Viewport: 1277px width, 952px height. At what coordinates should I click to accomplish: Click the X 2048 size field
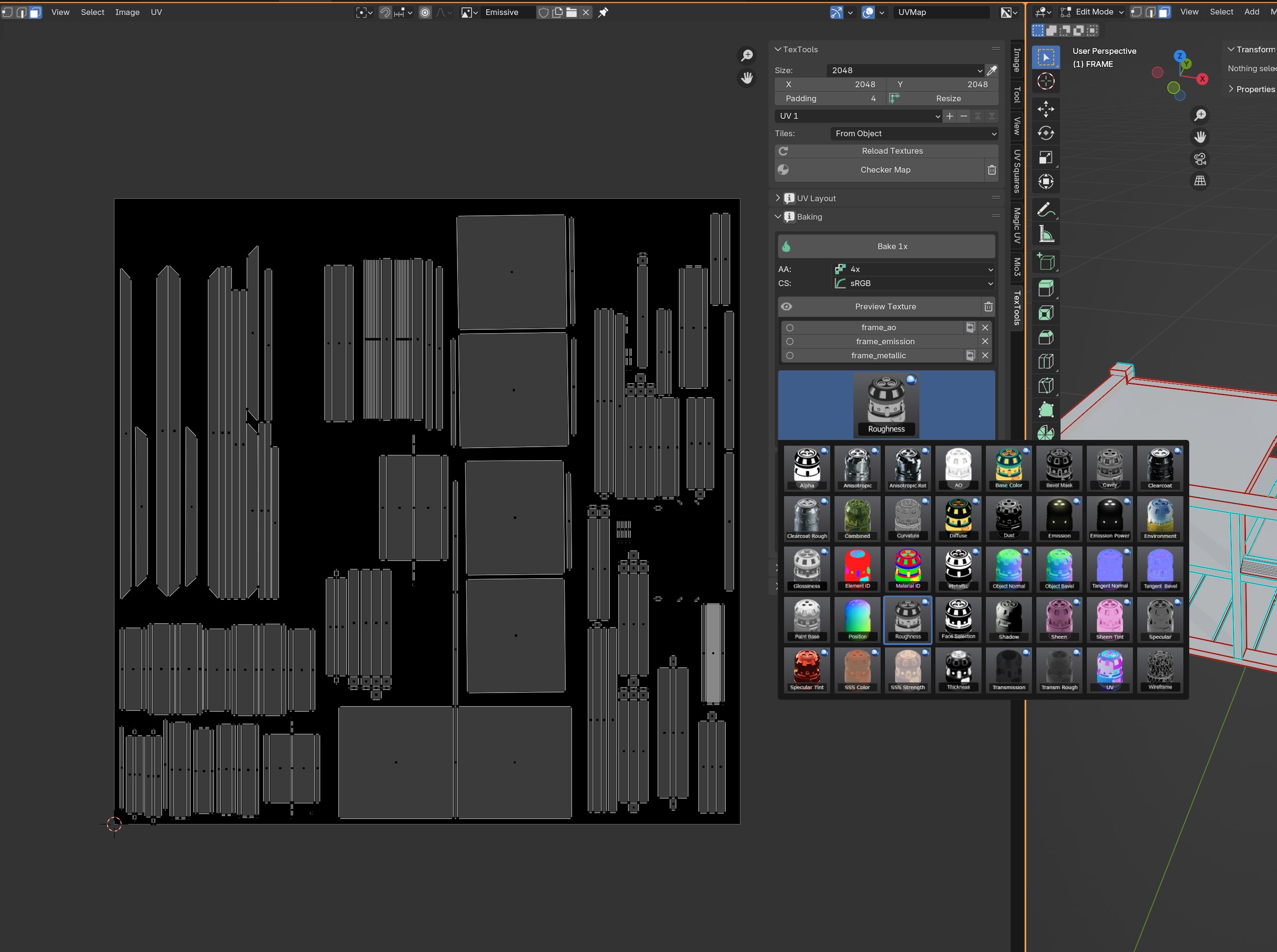[x=830, y=84]
